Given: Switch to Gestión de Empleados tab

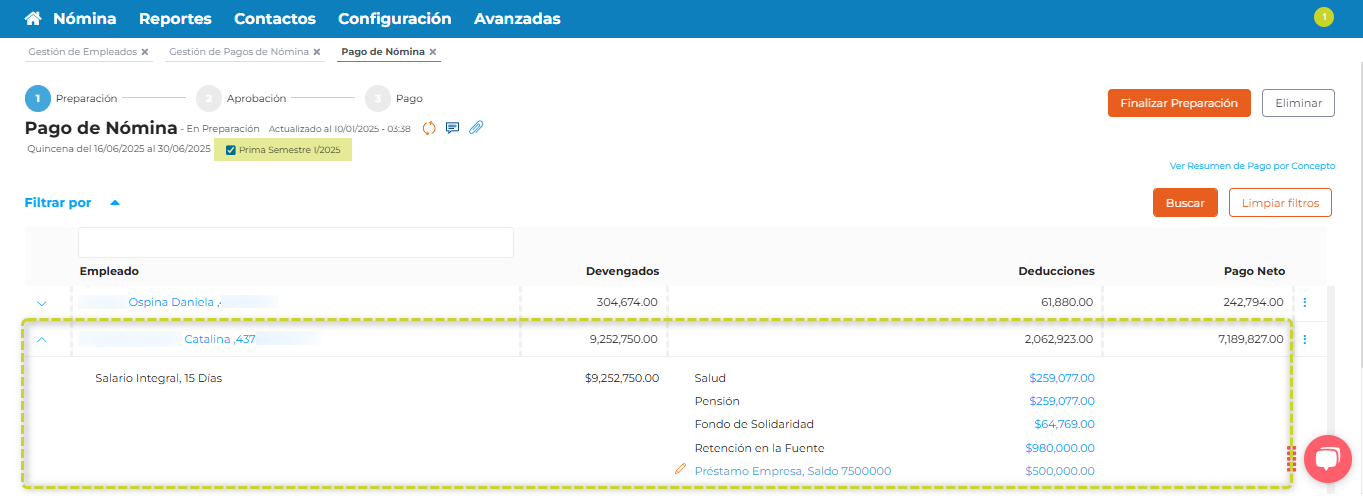Looking at the screenshot, I should [82, 52].
